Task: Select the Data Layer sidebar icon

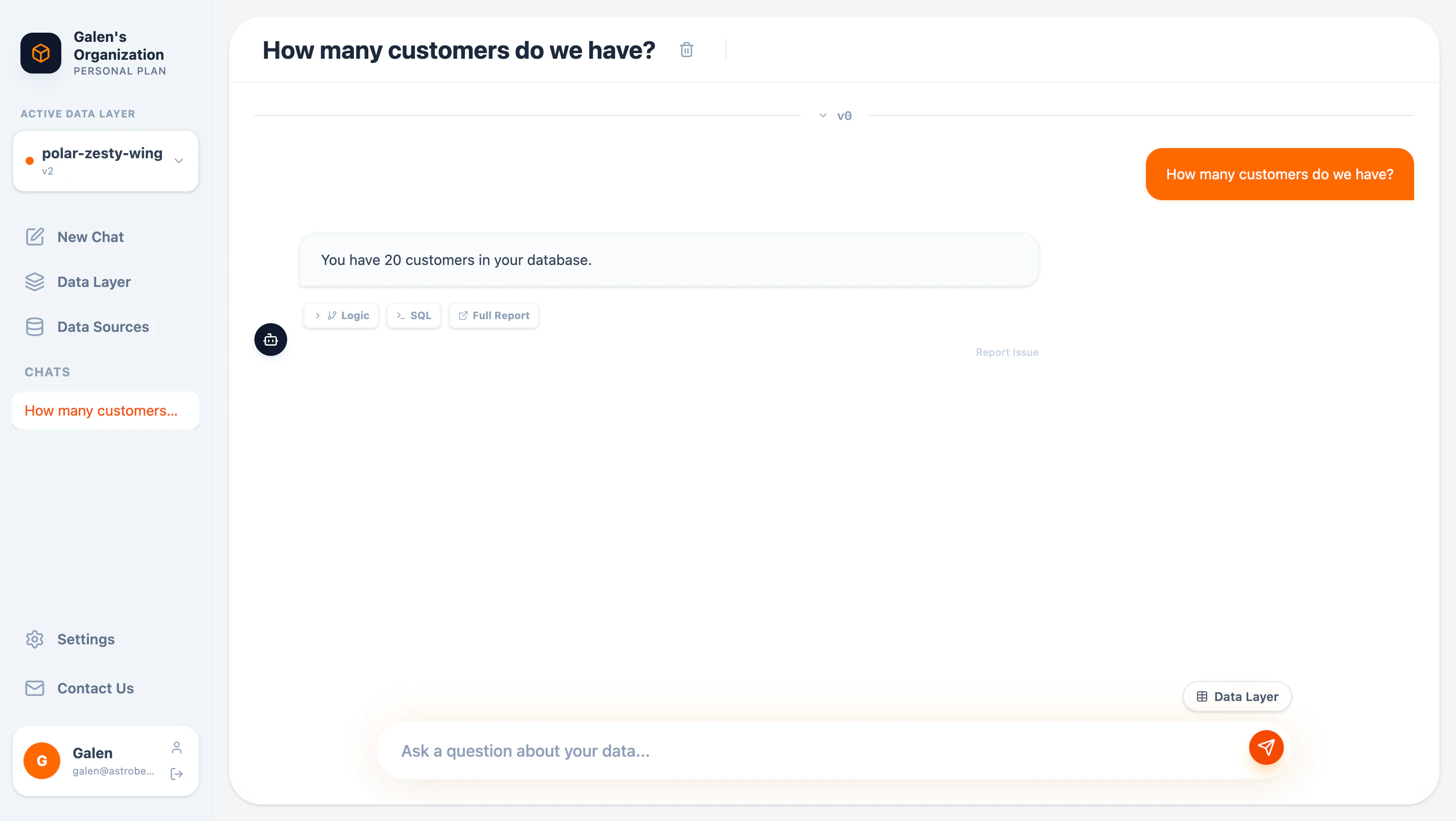Action: [34, 281]
